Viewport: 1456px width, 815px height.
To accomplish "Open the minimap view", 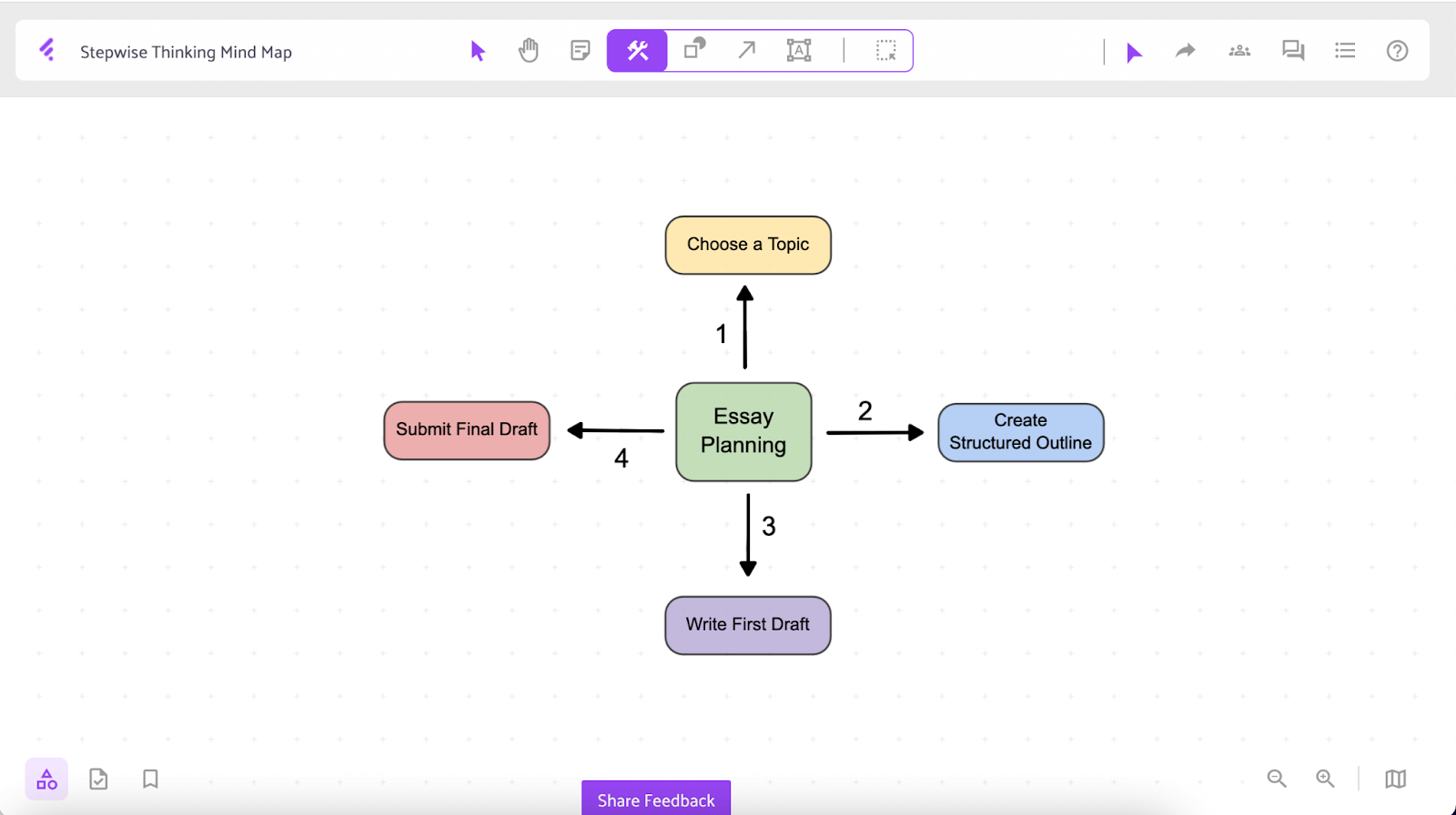I will point(1396,779).
